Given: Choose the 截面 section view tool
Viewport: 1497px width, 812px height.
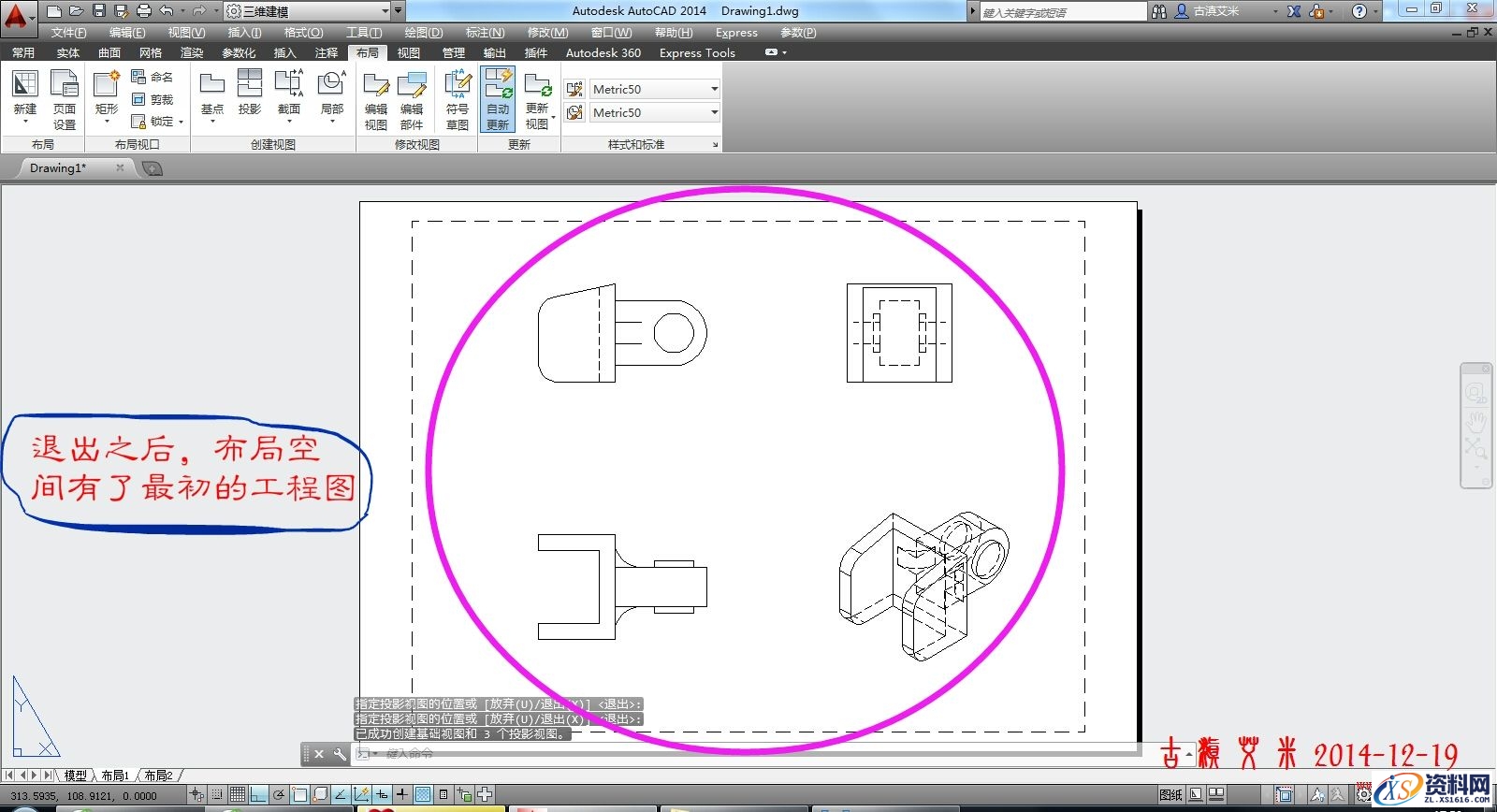Looking at the screenshot, I should pos(288,94).
